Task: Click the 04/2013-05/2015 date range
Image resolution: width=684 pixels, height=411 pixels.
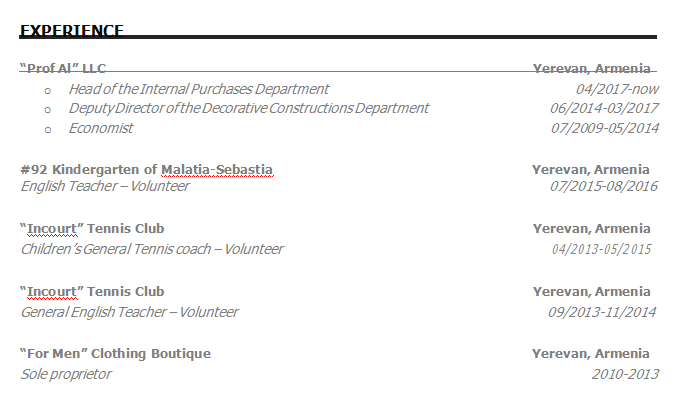Action: pyautogui.click(x=601, y=249)
